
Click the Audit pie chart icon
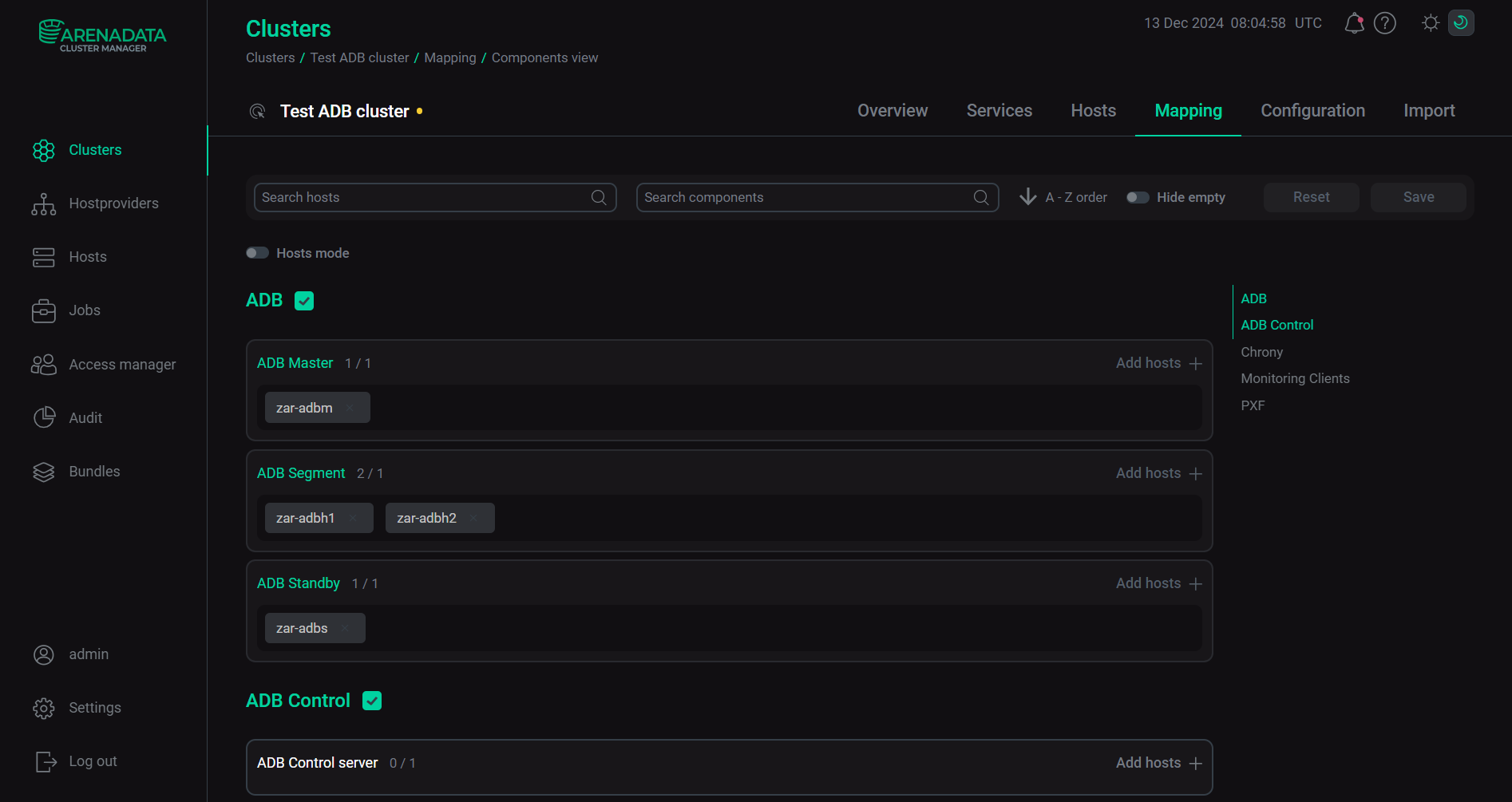pyautogui.click(x=44, y=418)
